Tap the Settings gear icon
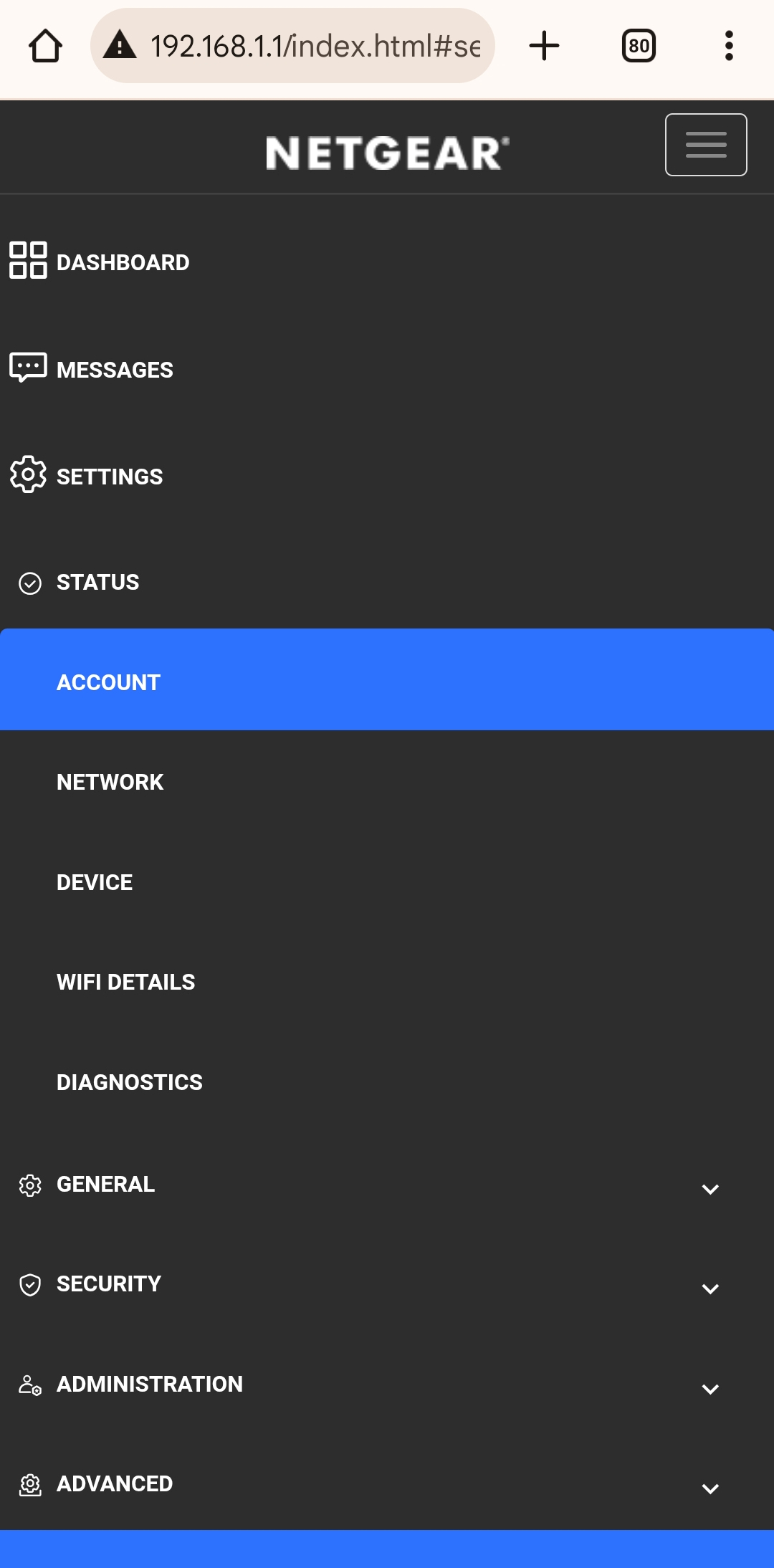This screenshot has height=1568, width=774. point(28,474)
